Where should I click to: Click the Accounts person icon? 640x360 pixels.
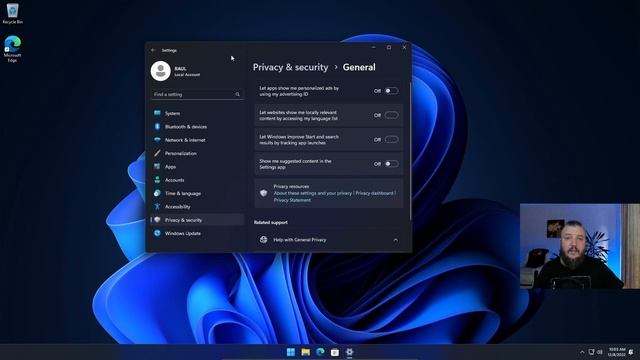157,180
